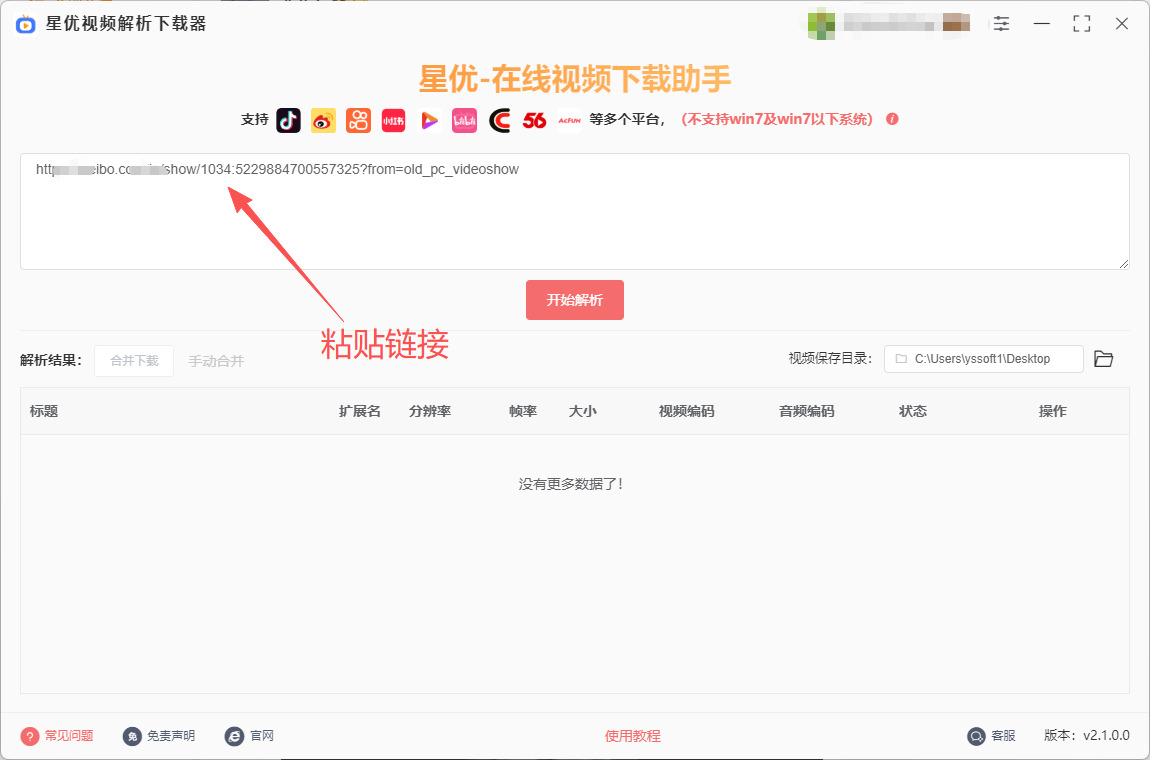Screen dimensions: 1150x760
Task: Click the text area resize handle corner
Action: pos(1124,263)
